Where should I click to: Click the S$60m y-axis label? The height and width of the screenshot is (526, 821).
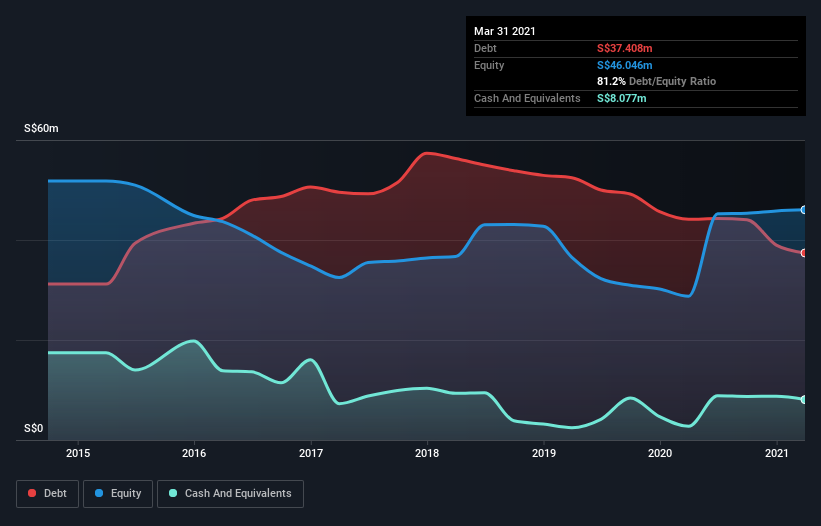coord(41,128)
